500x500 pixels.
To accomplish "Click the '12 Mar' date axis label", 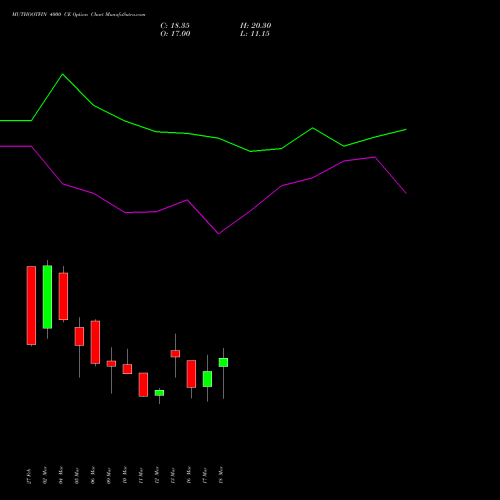I will click(x=157, y=475).
